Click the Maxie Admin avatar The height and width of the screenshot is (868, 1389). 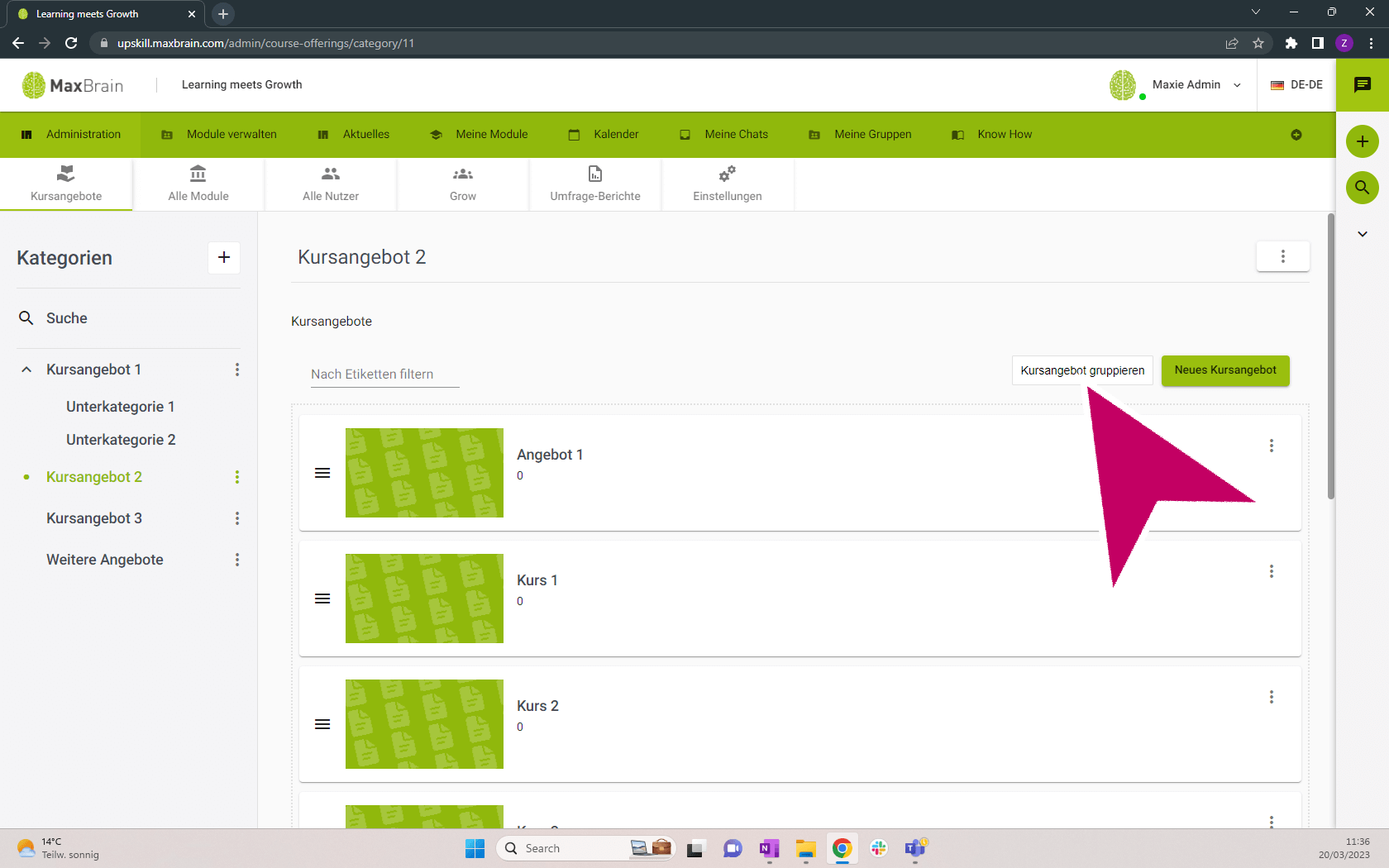click(1123, 84)
